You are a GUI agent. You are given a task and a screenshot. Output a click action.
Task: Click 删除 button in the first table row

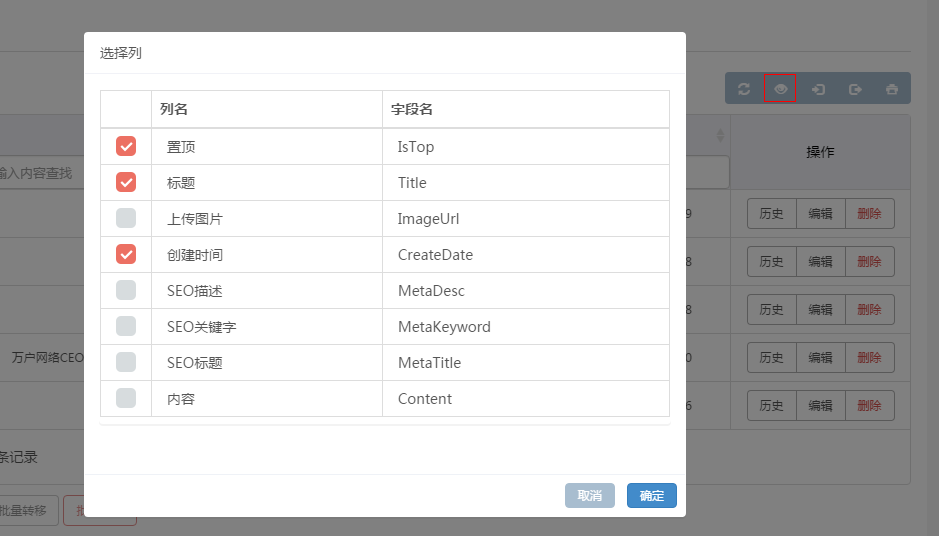(870, 214)
